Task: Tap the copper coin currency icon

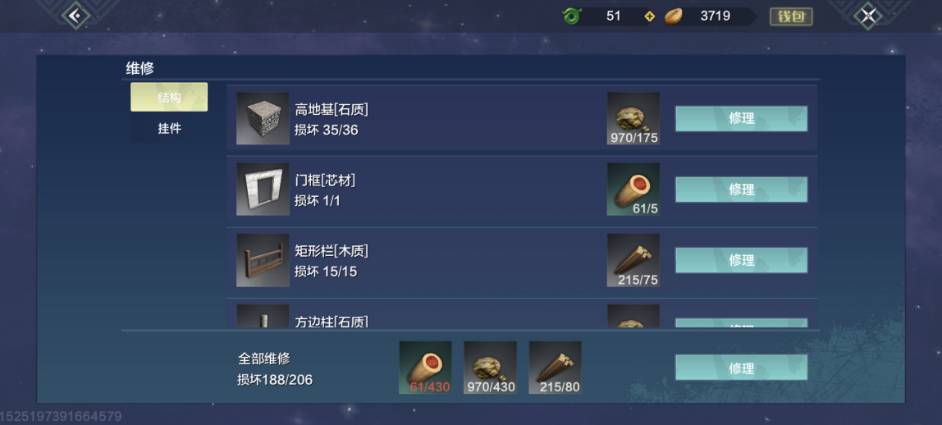Action: pyautogui.click(x=673, y=16)
